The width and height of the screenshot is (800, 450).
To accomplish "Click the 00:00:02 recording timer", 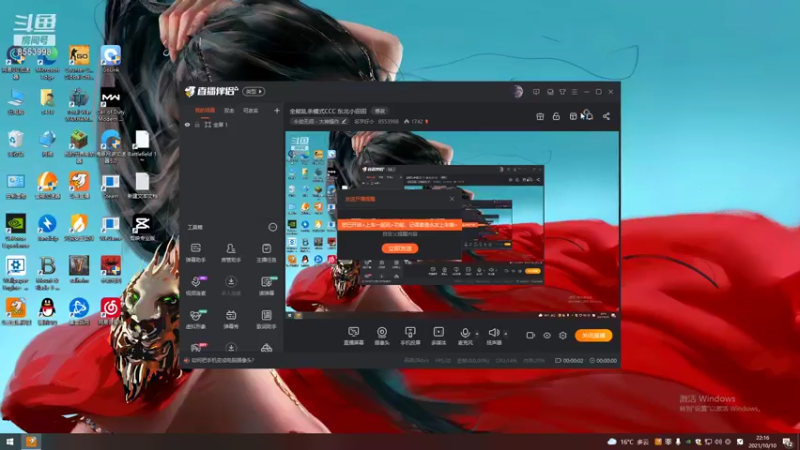I will 569,360.
